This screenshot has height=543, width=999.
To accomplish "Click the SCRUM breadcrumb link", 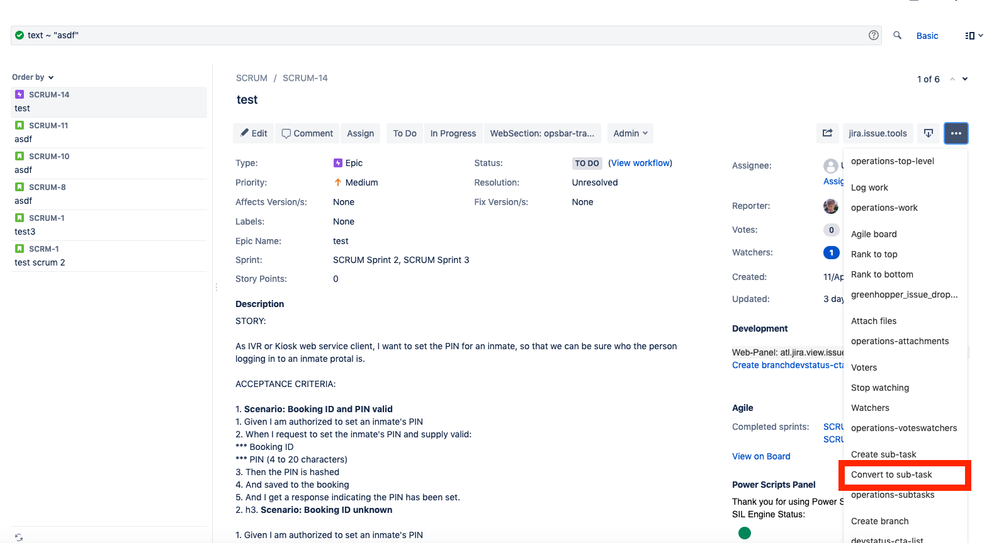I will pyautogui.click(x=252, y=78).
